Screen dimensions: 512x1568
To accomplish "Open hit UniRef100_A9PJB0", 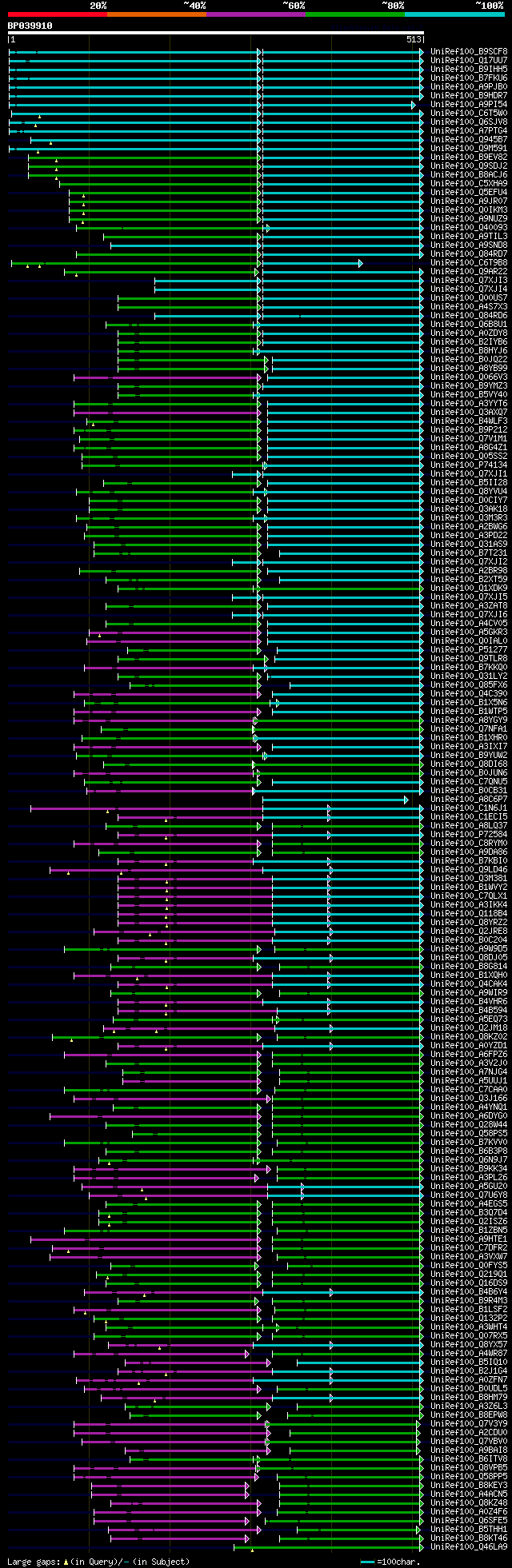I will 469,86.
